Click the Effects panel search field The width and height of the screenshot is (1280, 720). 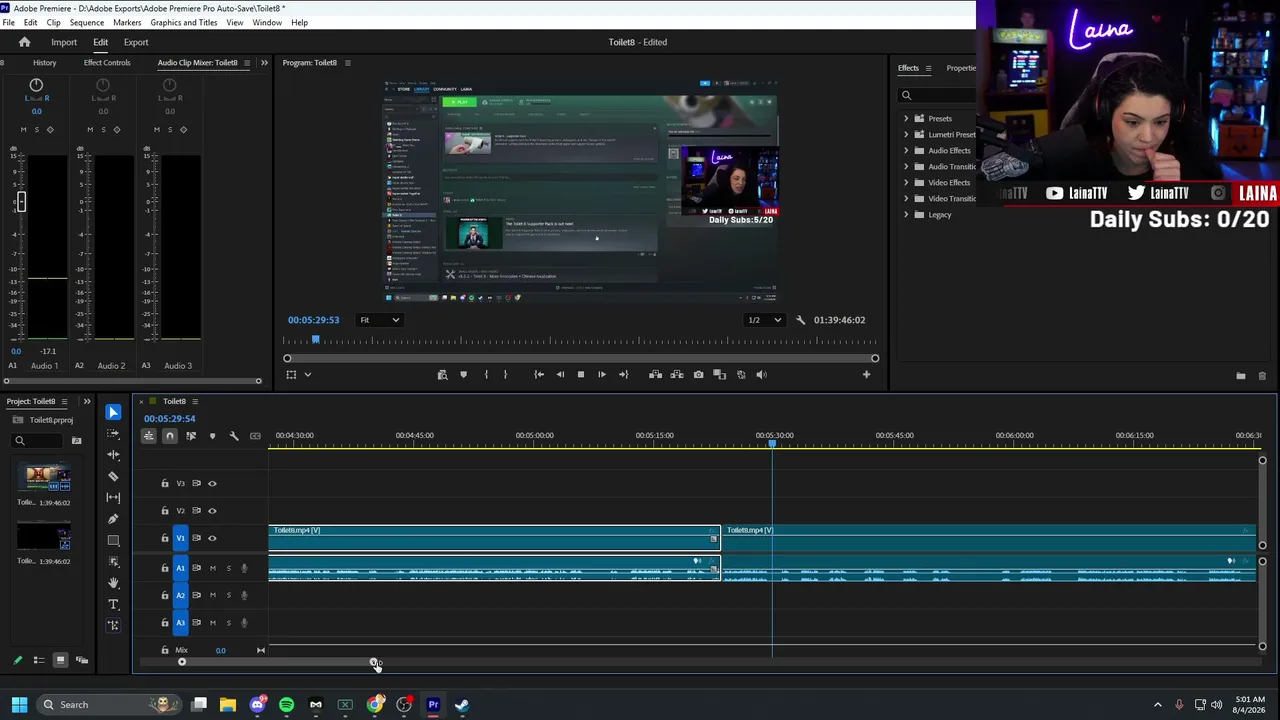click(938, 95)
